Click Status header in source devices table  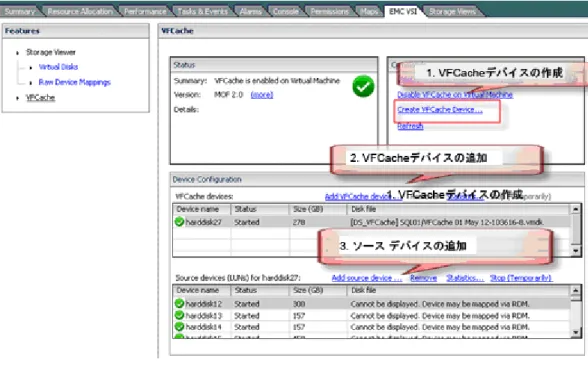[x=260, y=290]
